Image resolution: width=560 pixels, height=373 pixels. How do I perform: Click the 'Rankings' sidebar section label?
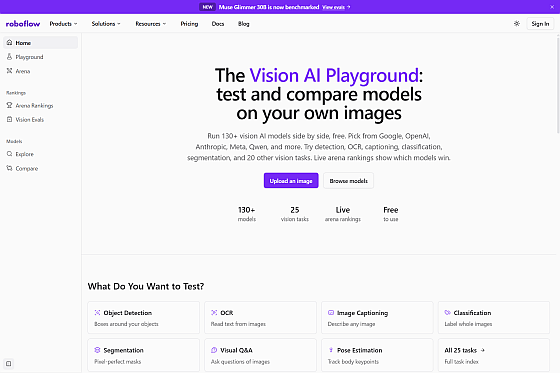click(16, 93)
